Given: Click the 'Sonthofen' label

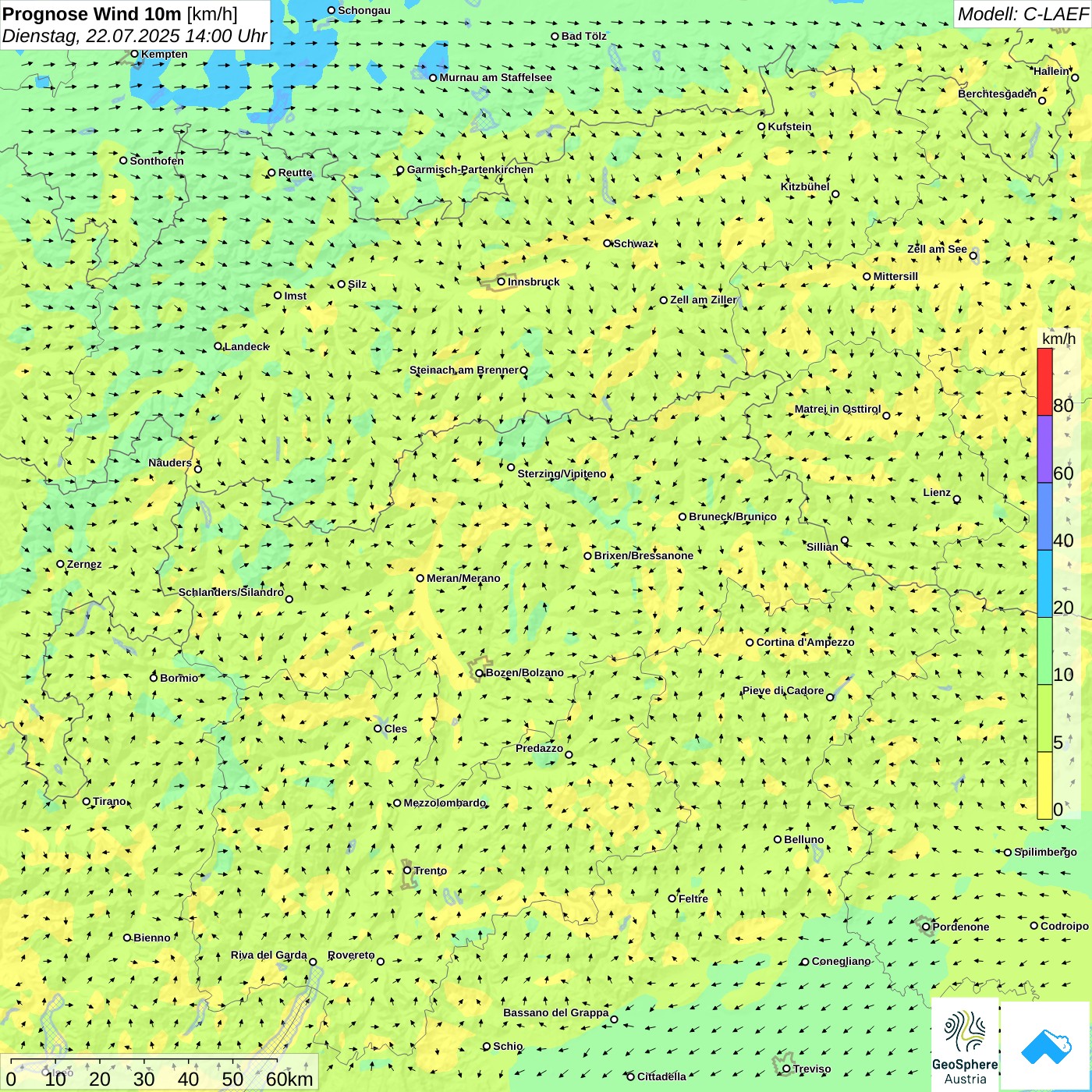Looking at the screenshot, I should (x=157, y=161).
